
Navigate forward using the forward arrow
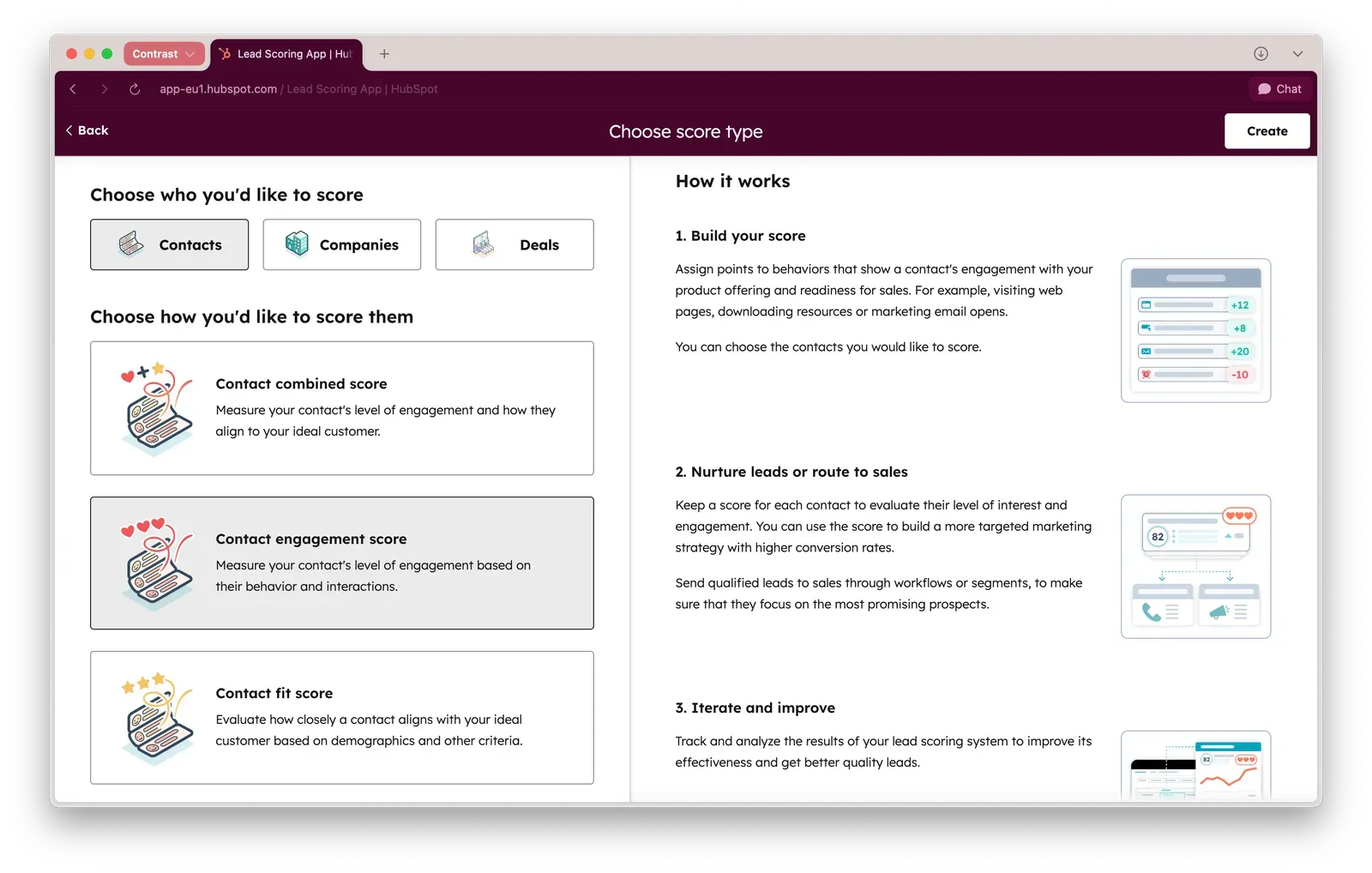pyautogui.click(x=104, y=88)
